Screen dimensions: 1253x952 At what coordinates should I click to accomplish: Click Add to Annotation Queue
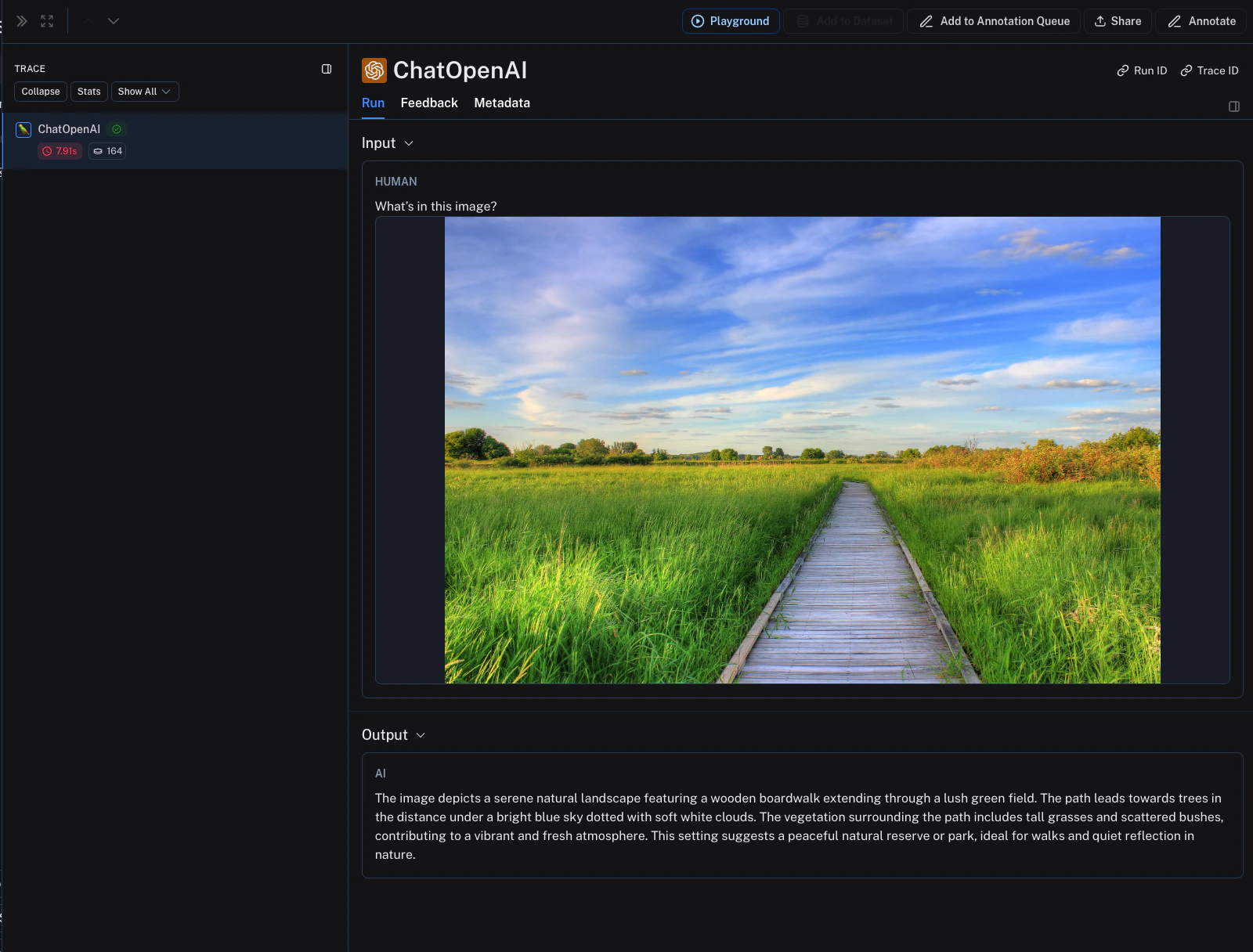994,21
